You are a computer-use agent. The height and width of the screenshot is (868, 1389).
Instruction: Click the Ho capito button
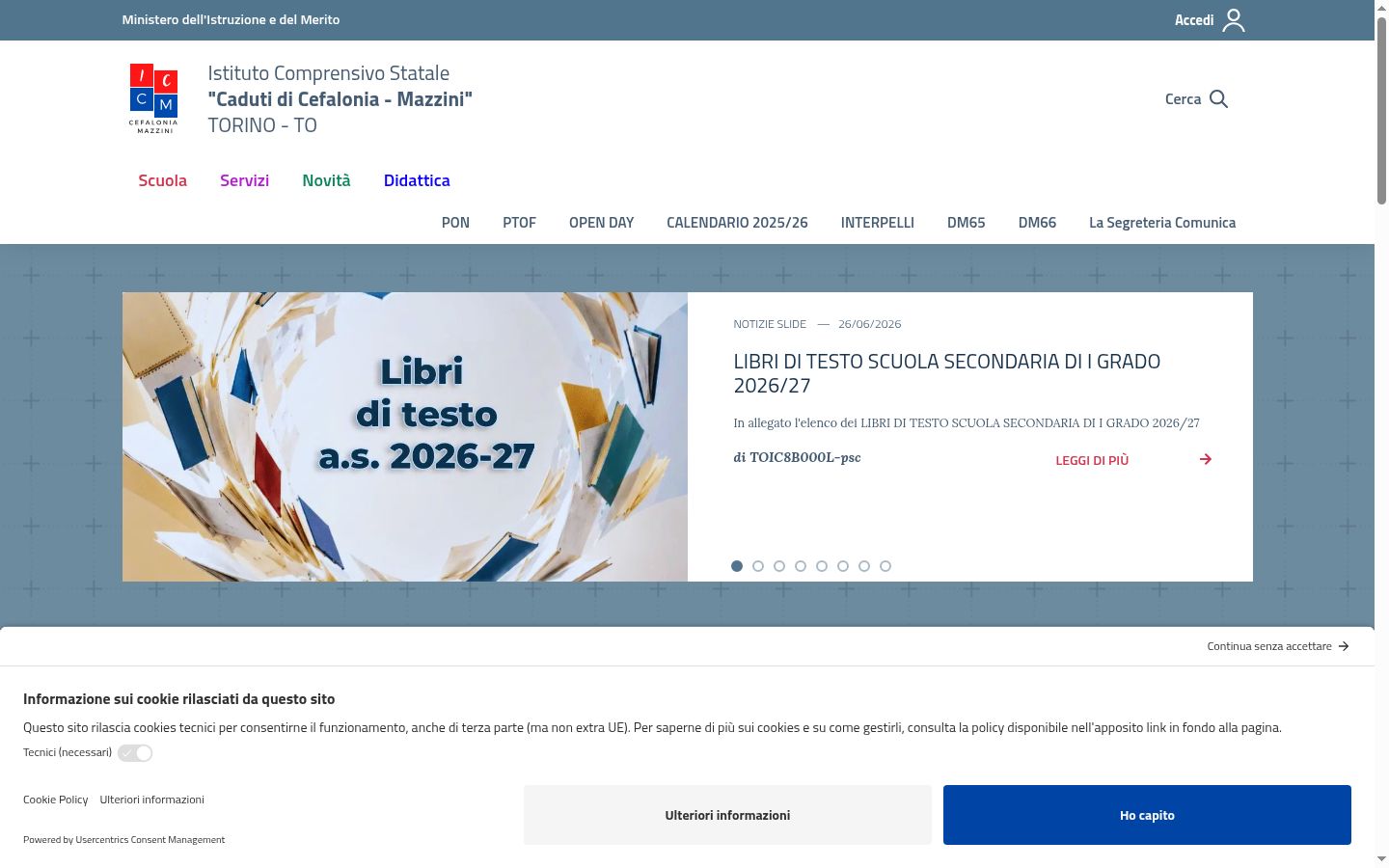(1147, 815)
